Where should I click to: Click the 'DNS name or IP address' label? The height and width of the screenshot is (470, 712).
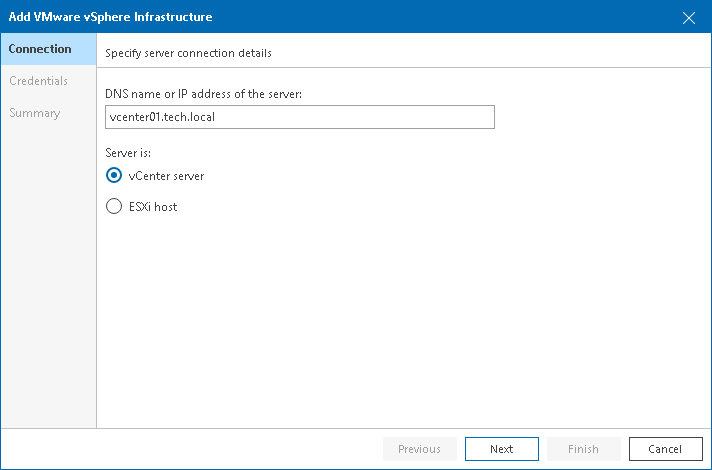pos(203,93)
